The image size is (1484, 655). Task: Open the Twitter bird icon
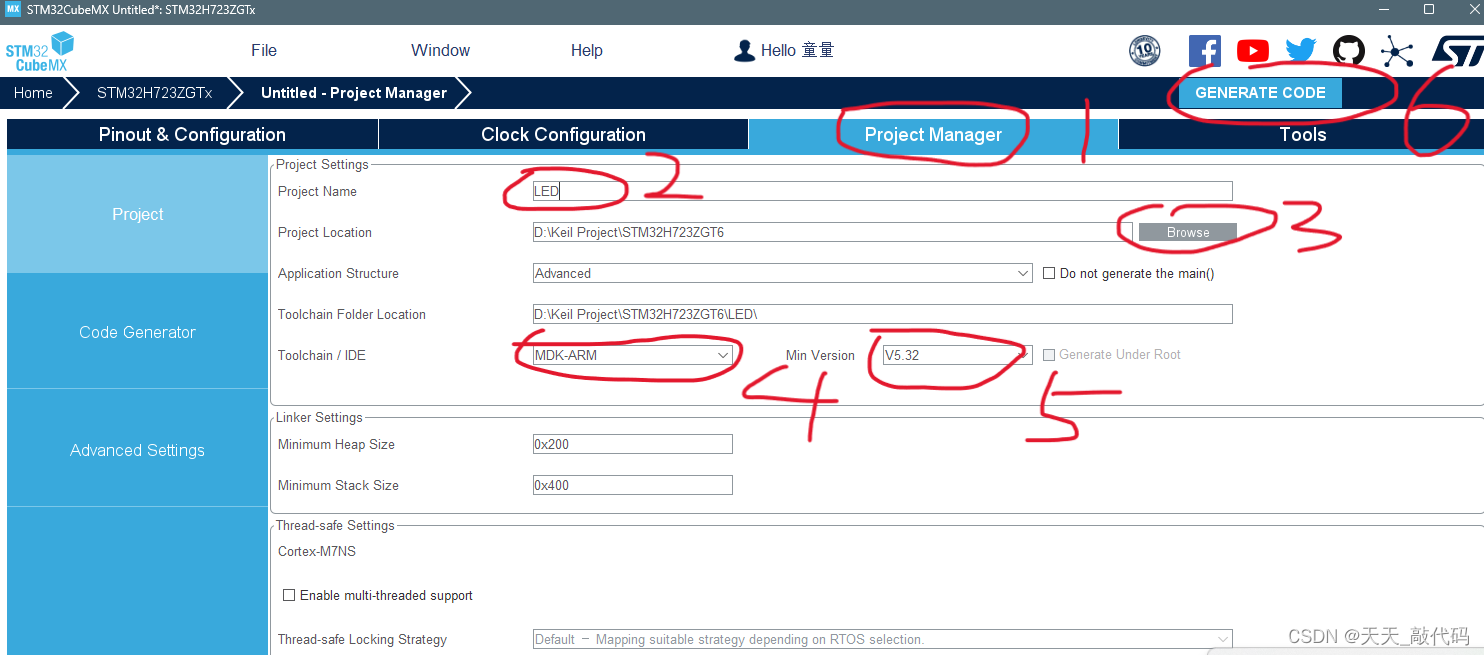pyautogui.click(x=1300, y=51)
